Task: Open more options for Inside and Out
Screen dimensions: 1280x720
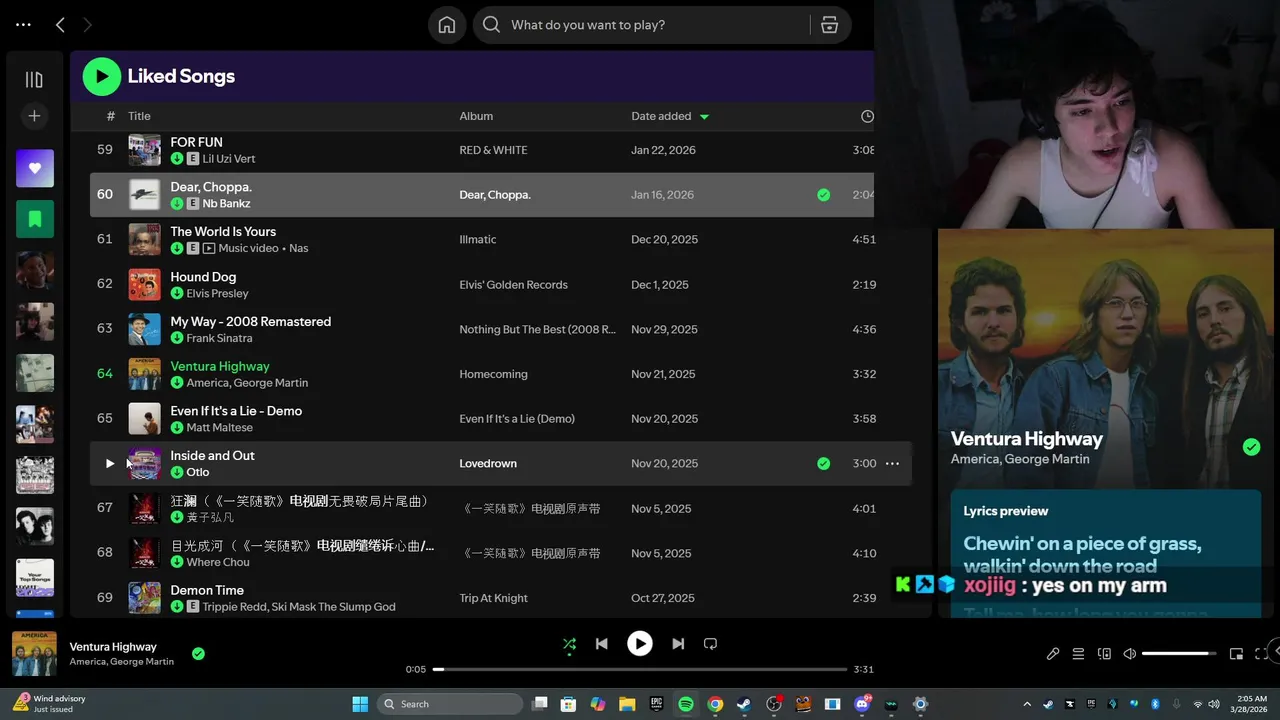Action: 892,463
